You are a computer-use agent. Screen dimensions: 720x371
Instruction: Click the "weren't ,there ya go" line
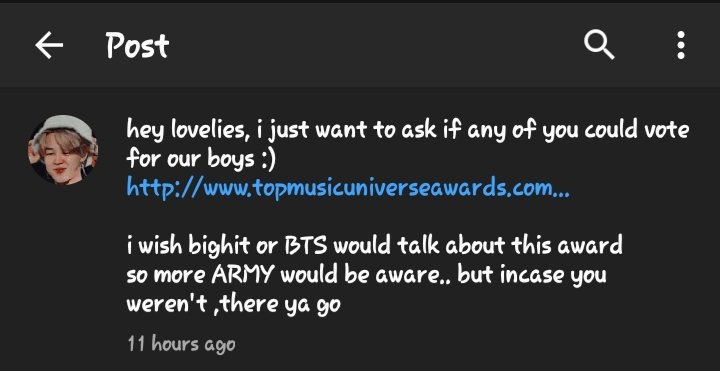(233, 304)
